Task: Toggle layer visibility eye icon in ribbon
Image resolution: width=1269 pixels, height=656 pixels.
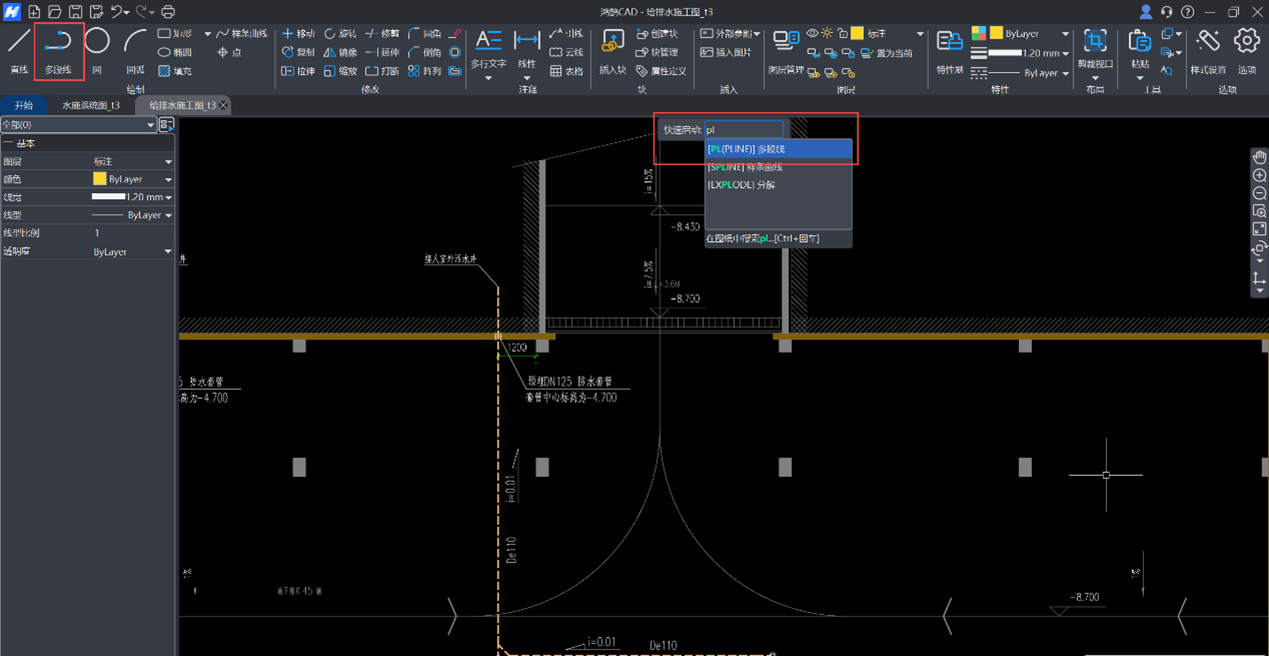Action: [x=812, y=34]
